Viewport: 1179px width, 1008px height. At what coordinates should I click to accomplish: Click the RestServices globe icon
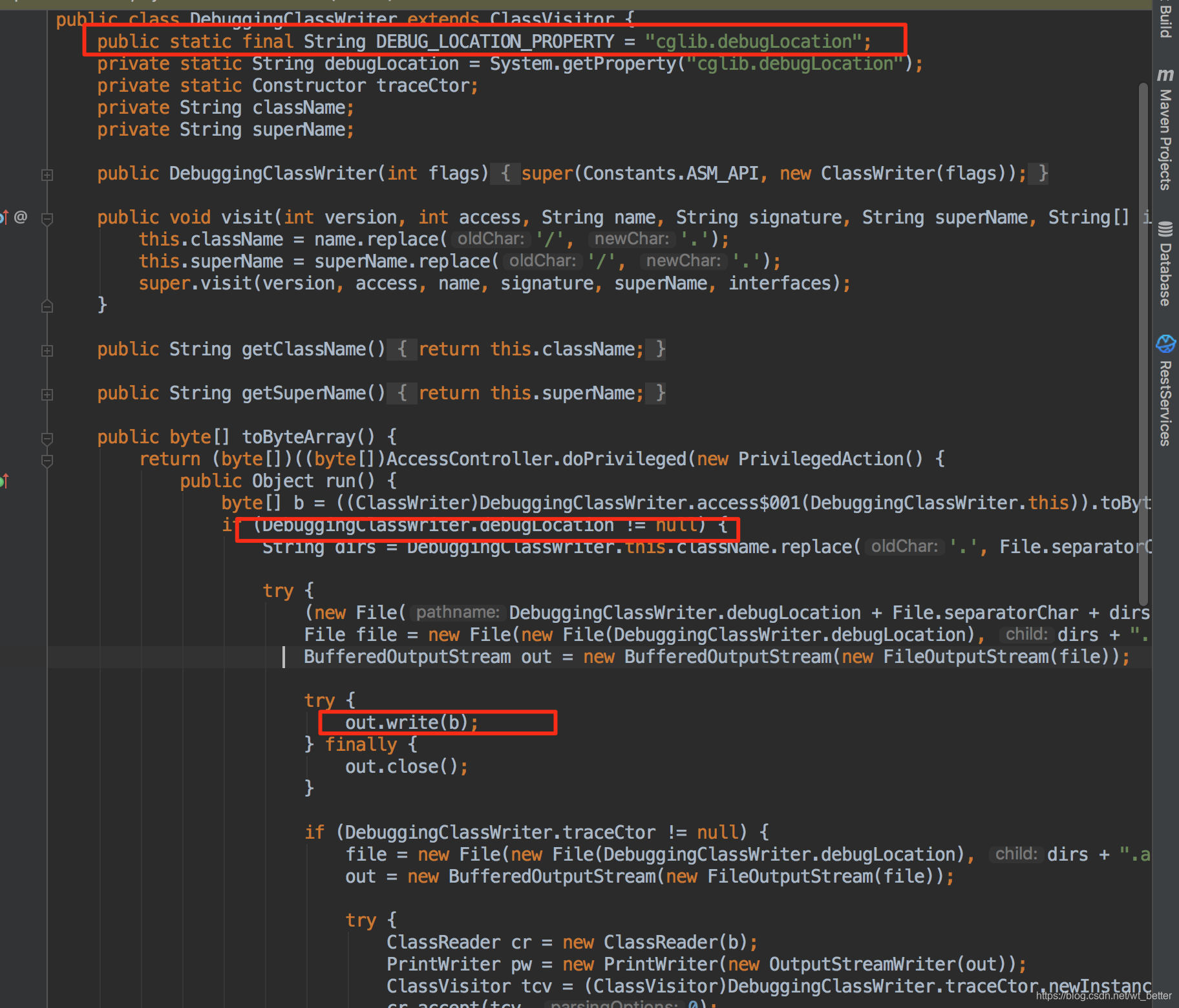pyautogui.click(x=1165, y=343)
